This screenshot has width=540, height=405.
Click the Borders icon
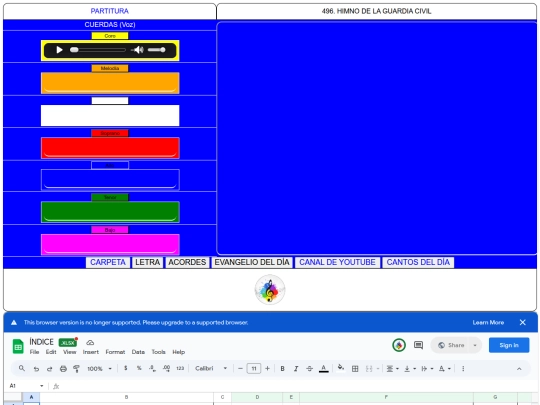(x=355, y=368)
